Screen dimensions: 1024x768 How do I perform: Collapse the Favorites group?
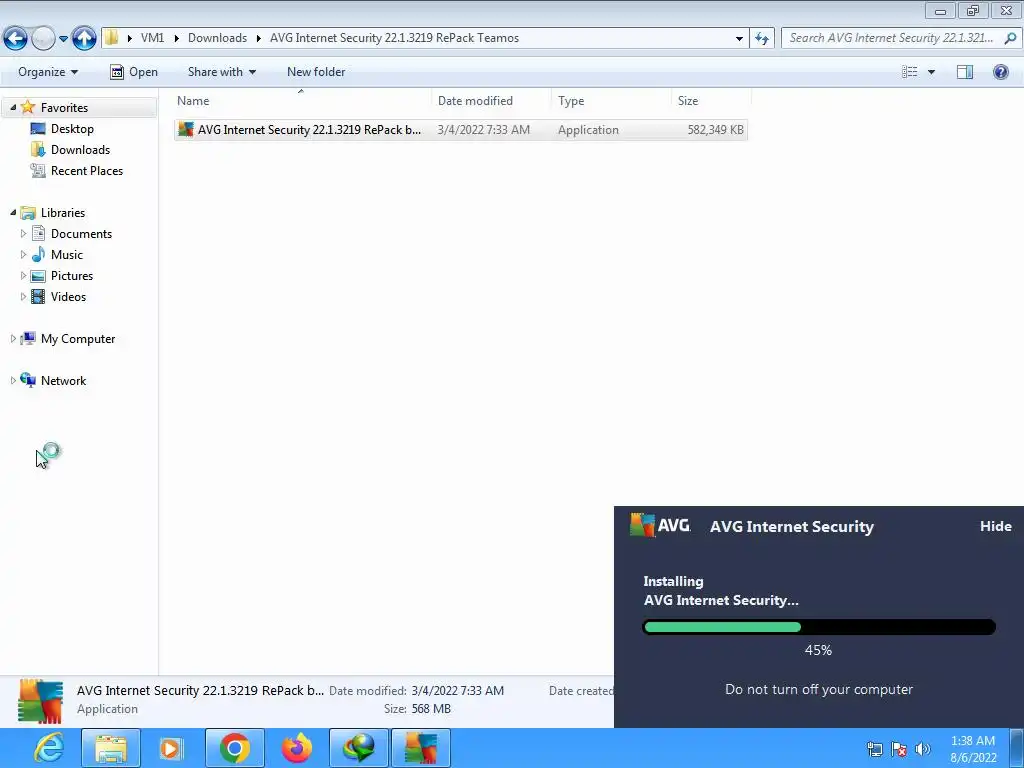coord(13,107)
